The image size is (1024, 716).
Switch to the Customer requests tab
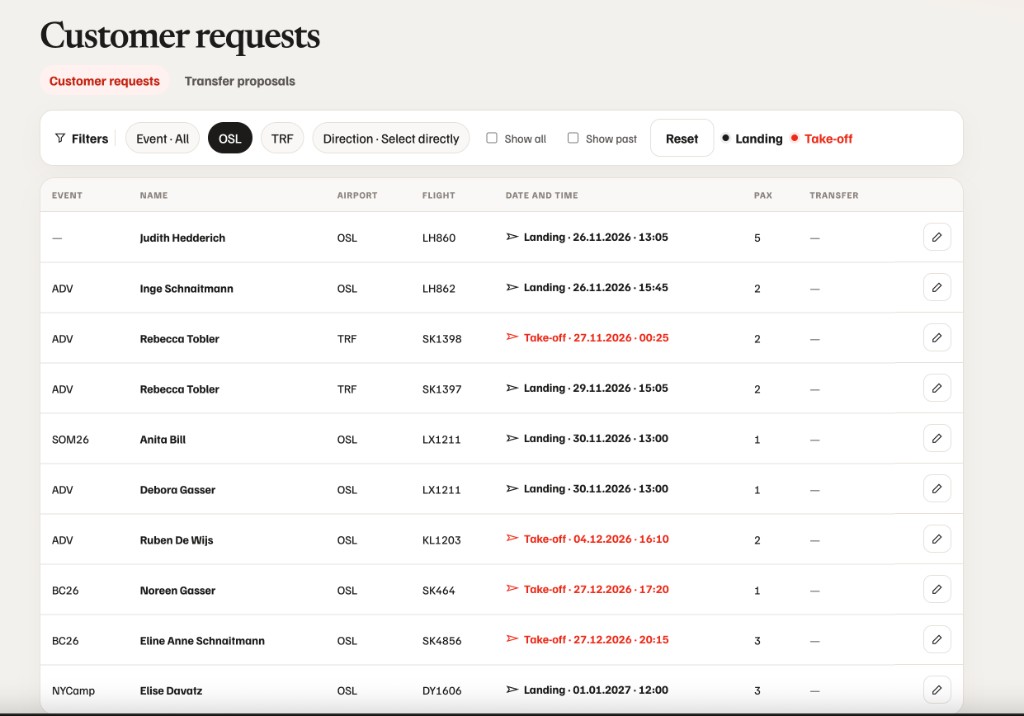(x=104, y=81)
